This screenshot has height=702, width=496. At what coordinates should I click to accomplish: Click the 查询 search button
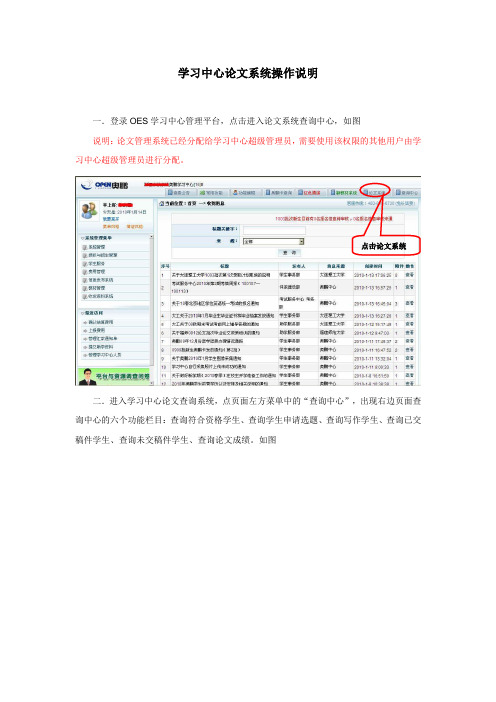point(290,253)
